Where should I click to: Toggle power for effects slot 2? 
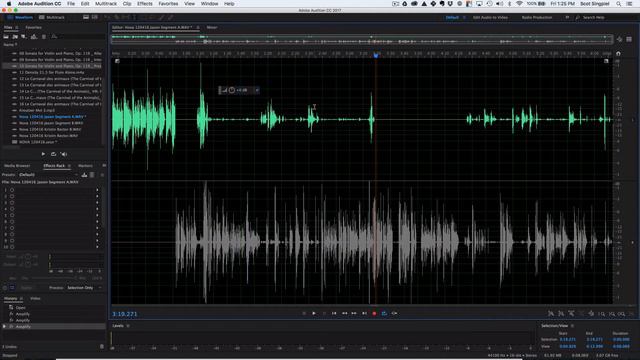(12, 196)
